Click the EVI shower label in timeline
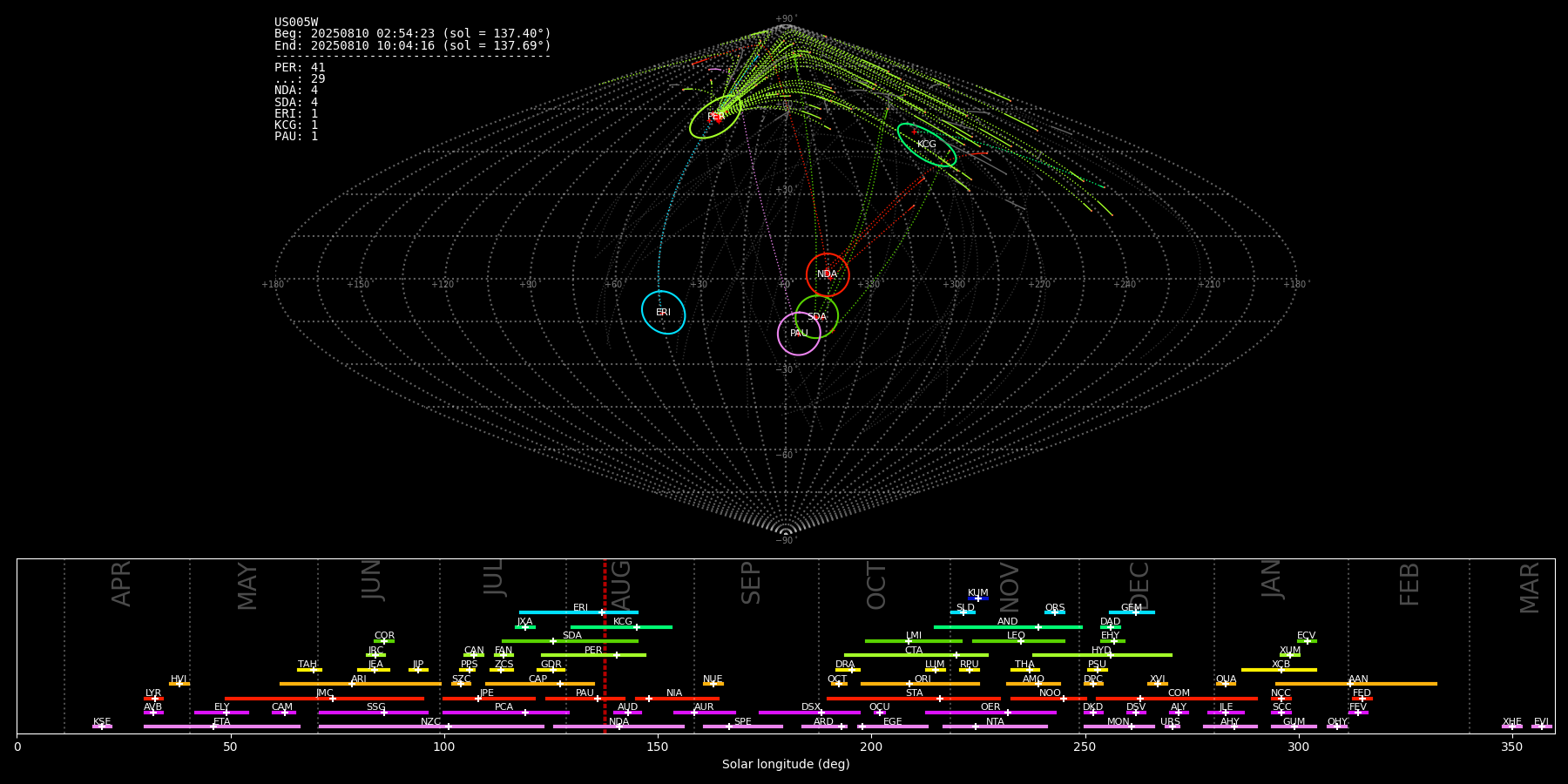 (1542, 722)
